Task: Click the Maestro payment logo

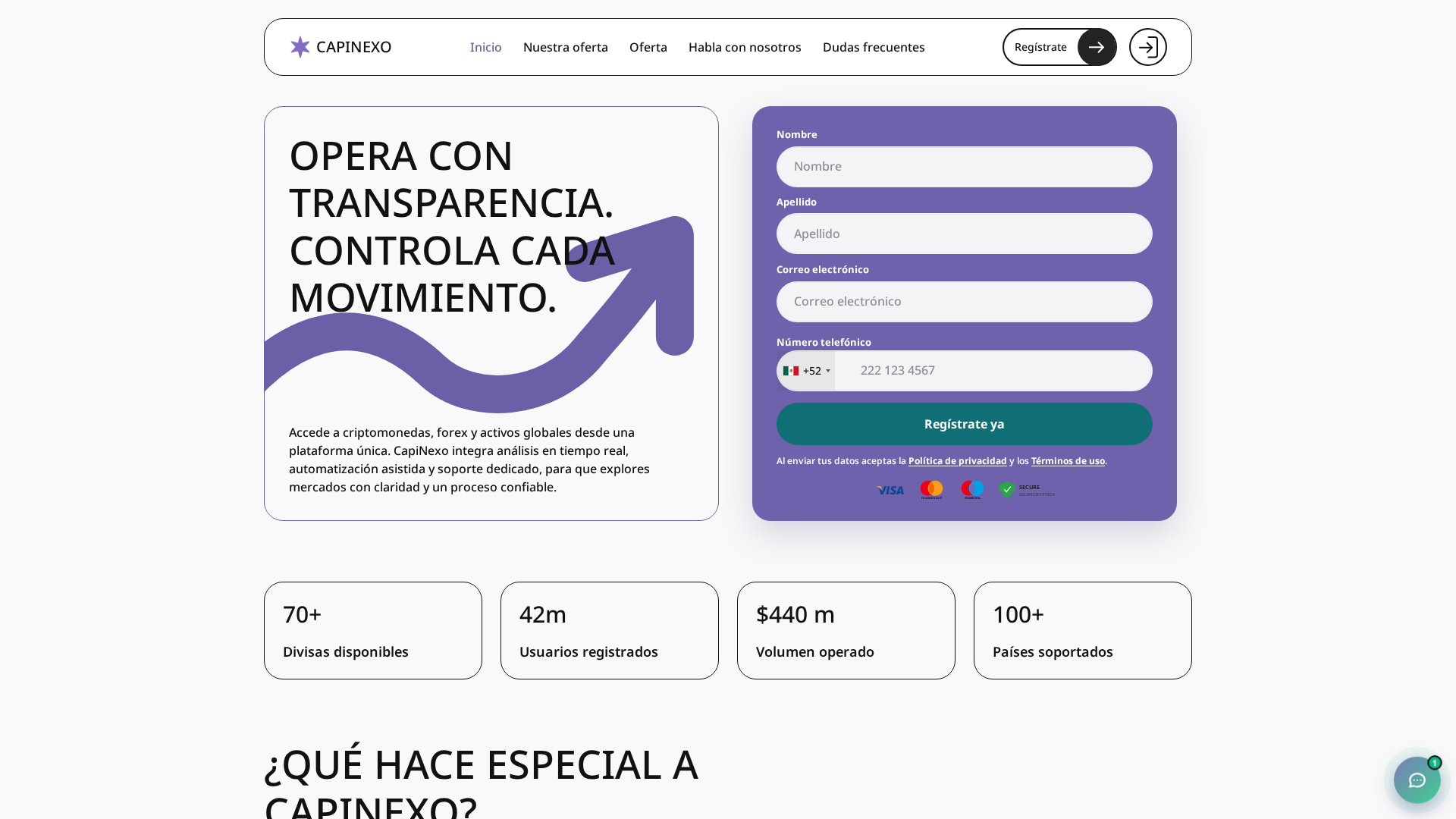Action: [972, 490]
